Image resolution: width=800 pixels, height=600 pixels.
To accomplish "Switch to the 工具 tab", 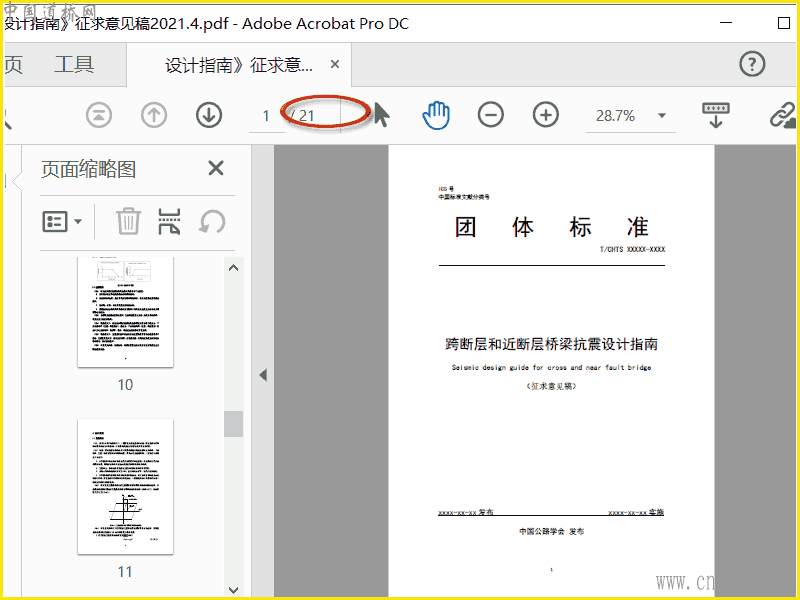I will click(x=74, y=65).
